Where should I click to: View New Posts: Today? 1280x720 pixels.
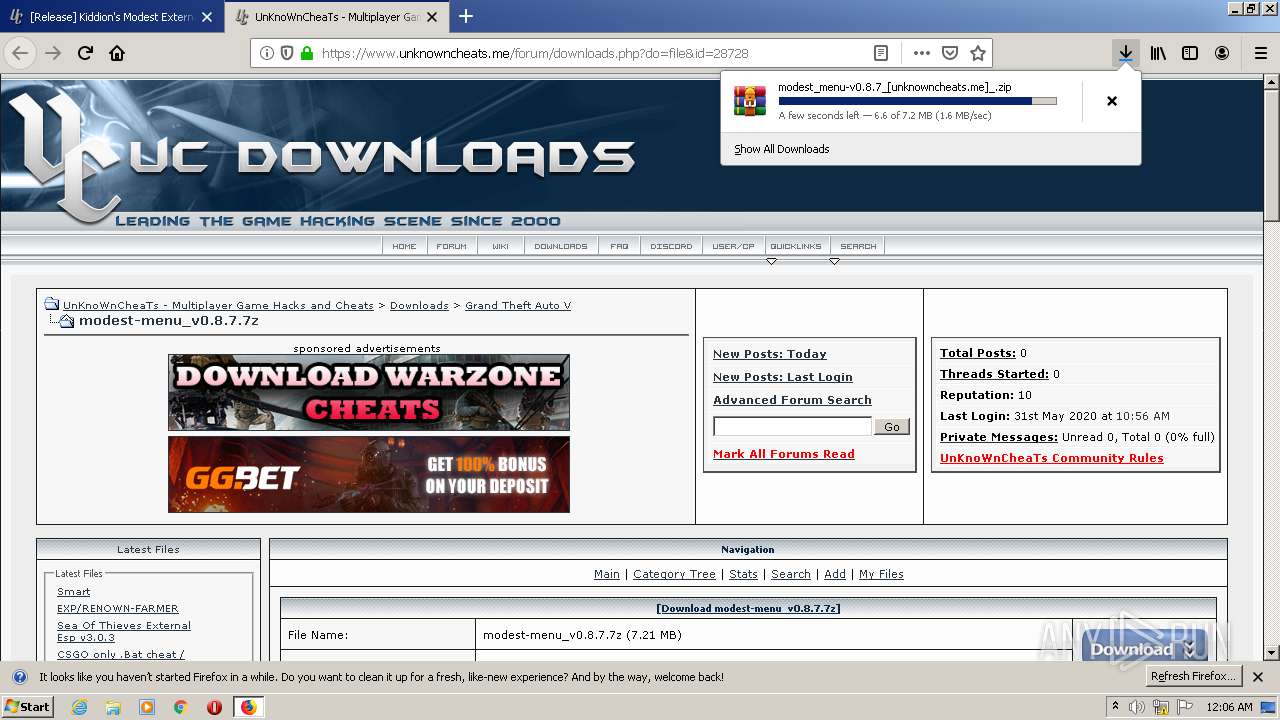coord(770,354)
